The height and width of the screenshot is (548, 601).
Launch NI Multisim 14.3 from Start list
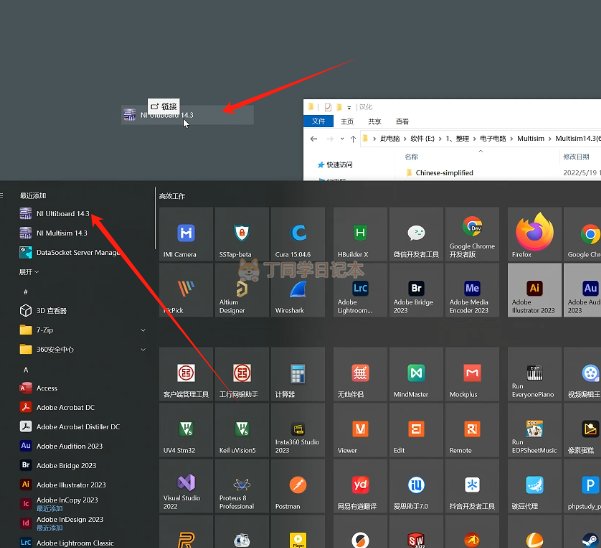coord(61,233)
